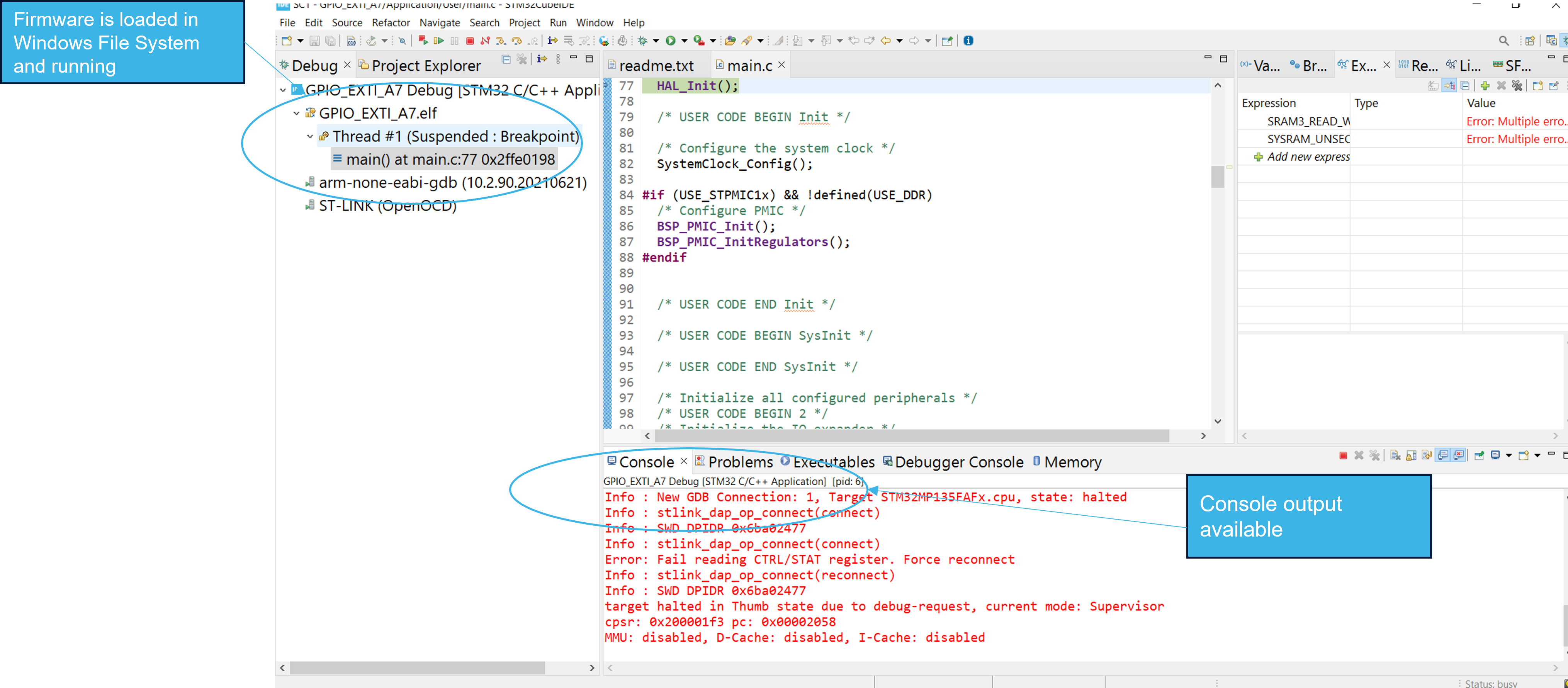Resume execution with the green Resume icon
Image resolution: width=1568 pixels, height=688 pixels.
(x=438, y=41)
